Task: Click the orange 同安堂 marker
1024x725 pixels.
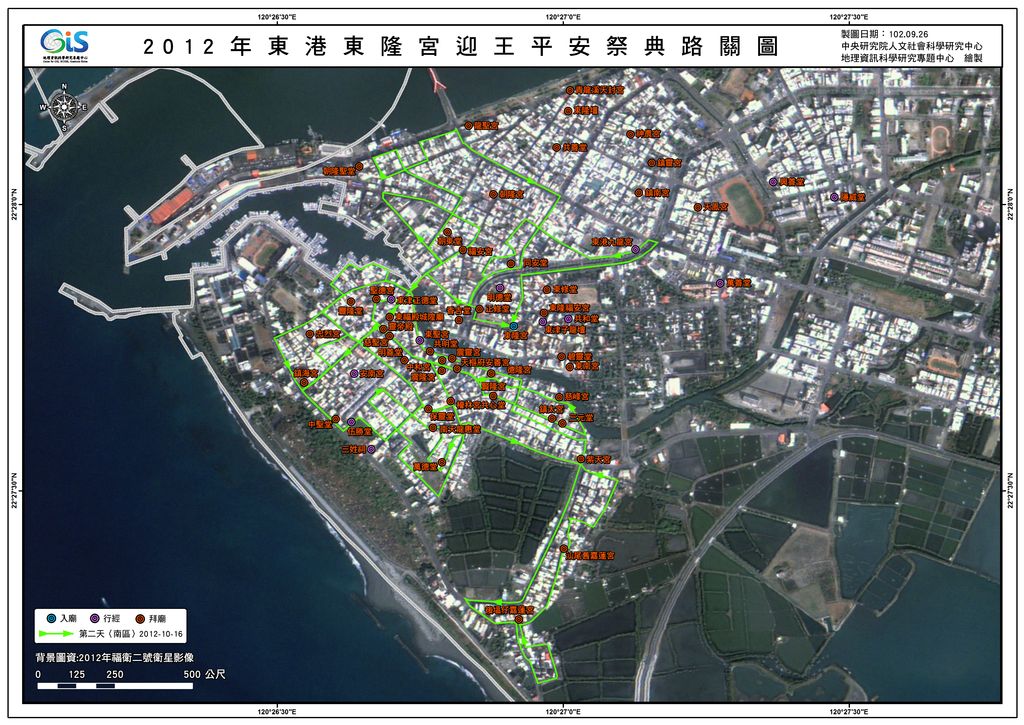Action: (511, 263)
